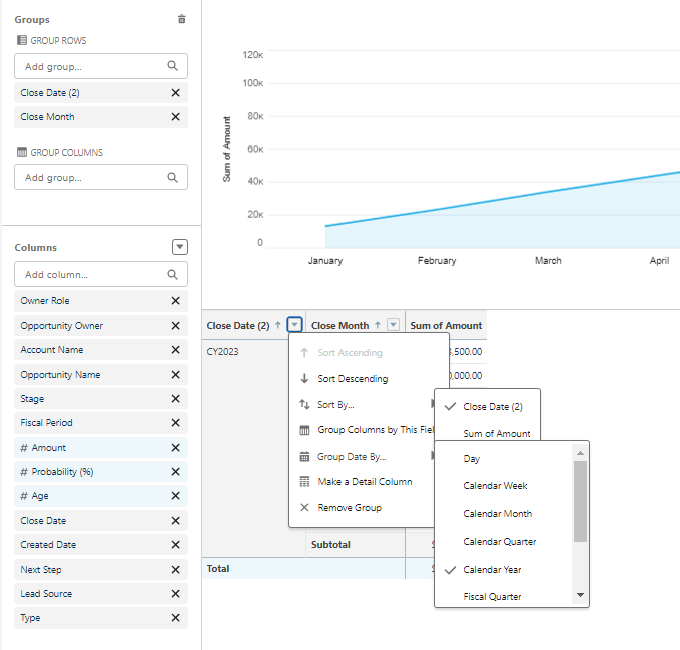The image size is (680, 650).
Task: Delete the Lead Source column
Action: click(176, 594)
